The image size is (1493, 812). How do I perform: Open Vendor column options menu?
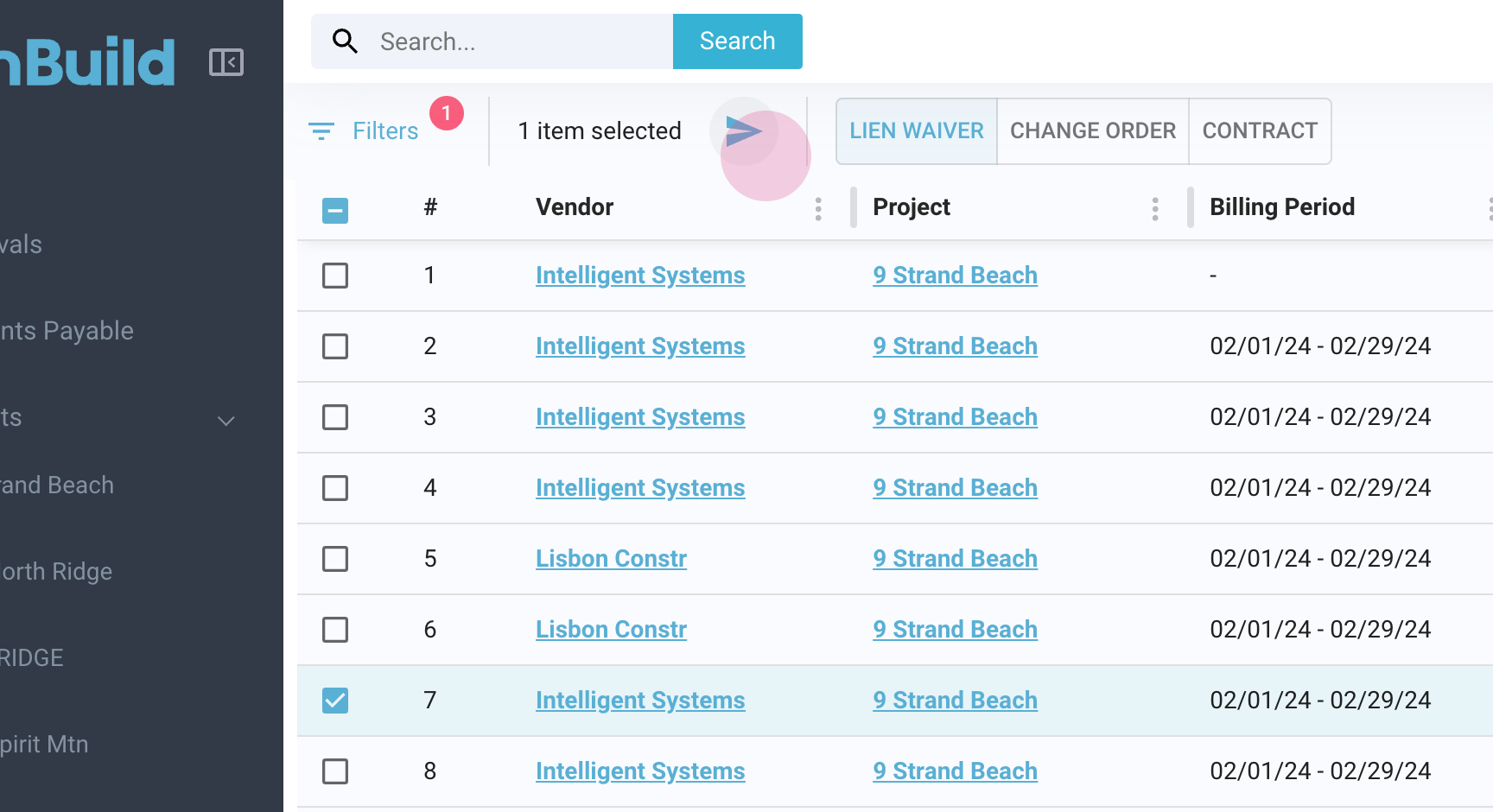pos(817,208)
